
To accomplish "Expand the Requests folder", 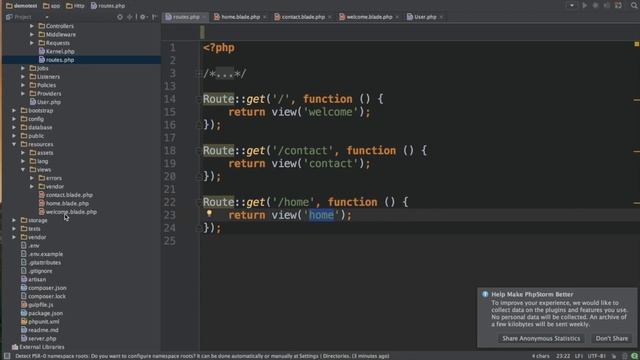I will click(x=32, y=43).
